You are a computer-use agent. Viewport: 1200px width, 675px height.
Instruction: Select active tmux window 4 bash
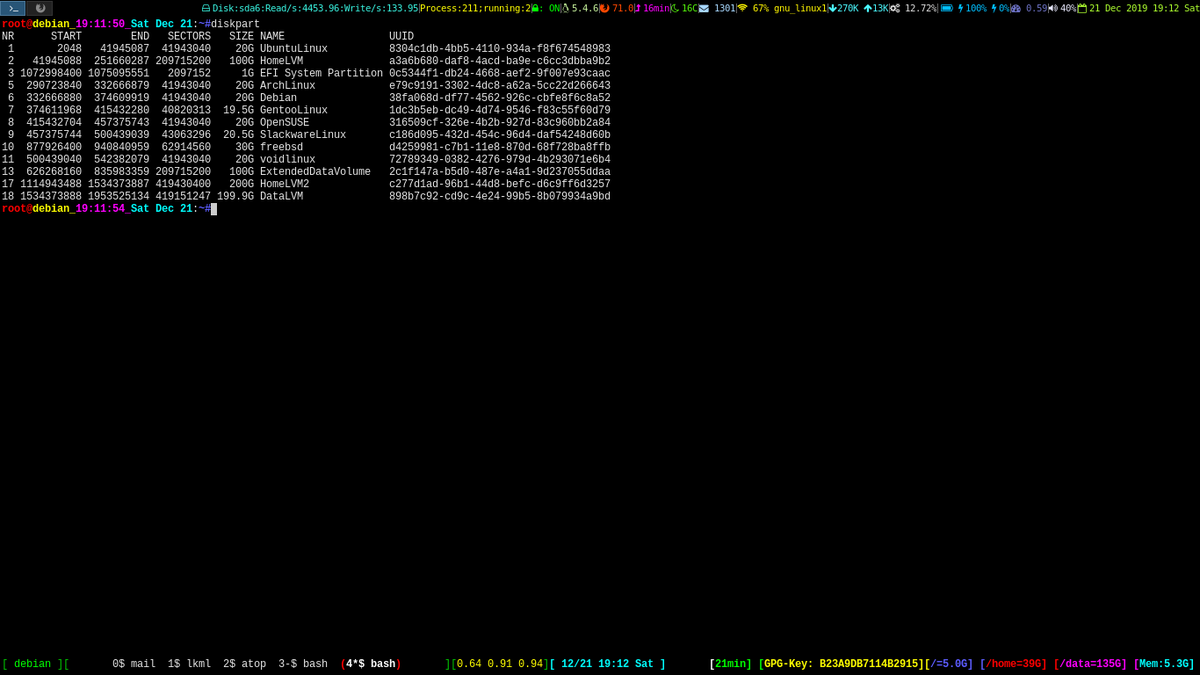pos(371,664)
